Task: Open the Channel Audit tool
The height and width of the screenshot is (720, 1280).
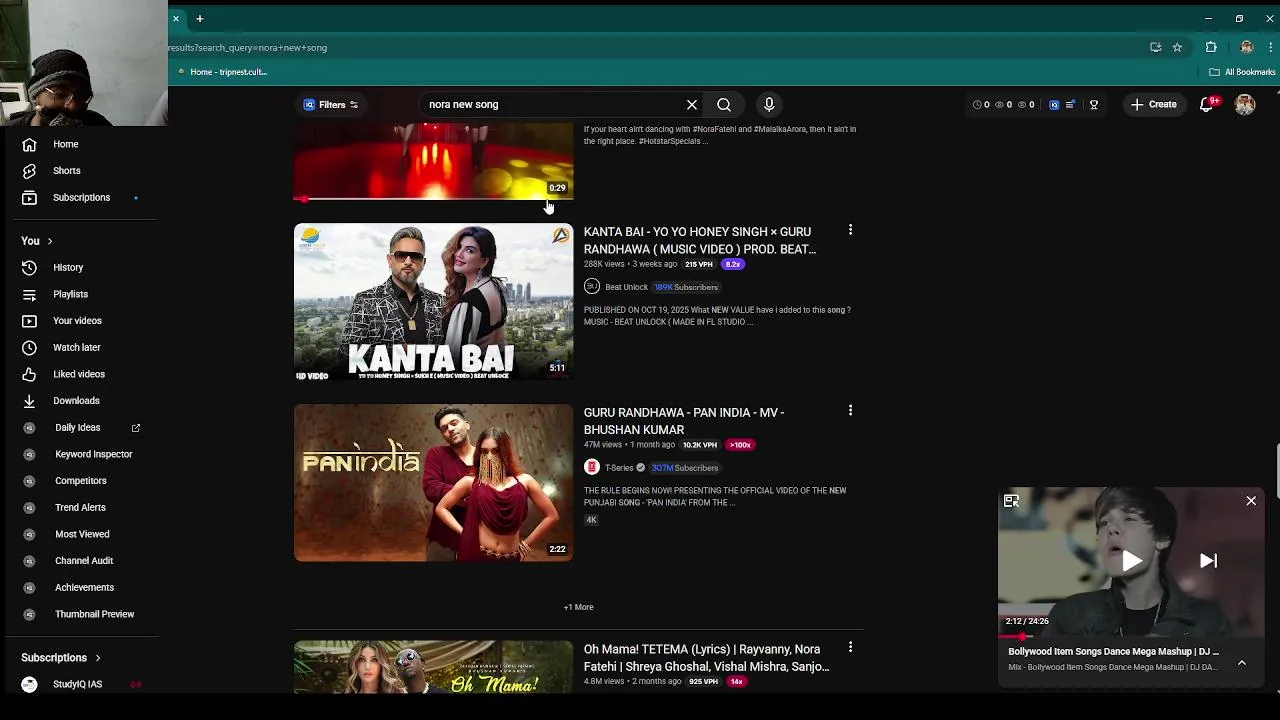Action: pyautogui.click(x=84, y=561)
